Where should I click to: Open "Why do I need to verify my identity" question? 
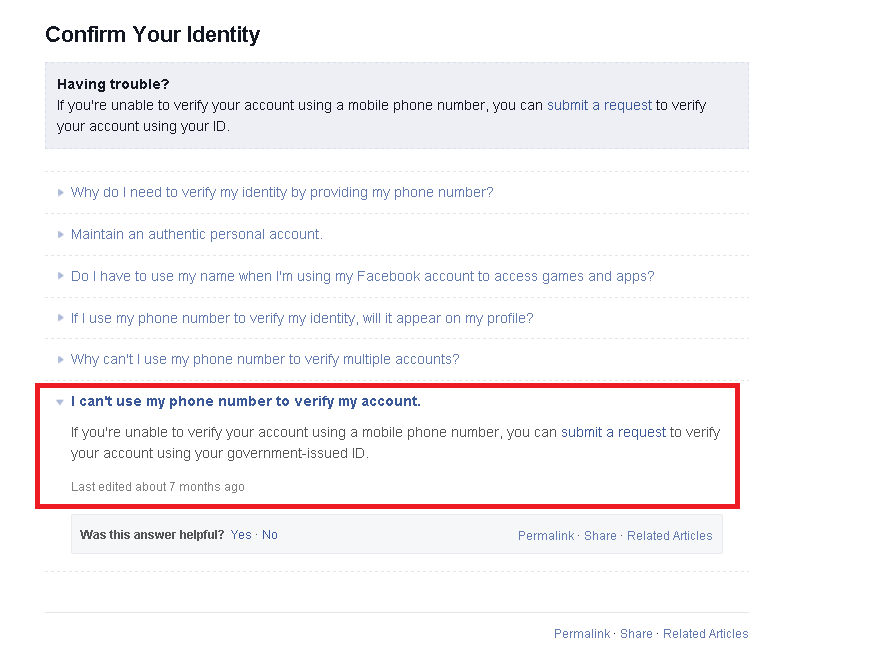(282, 192)
